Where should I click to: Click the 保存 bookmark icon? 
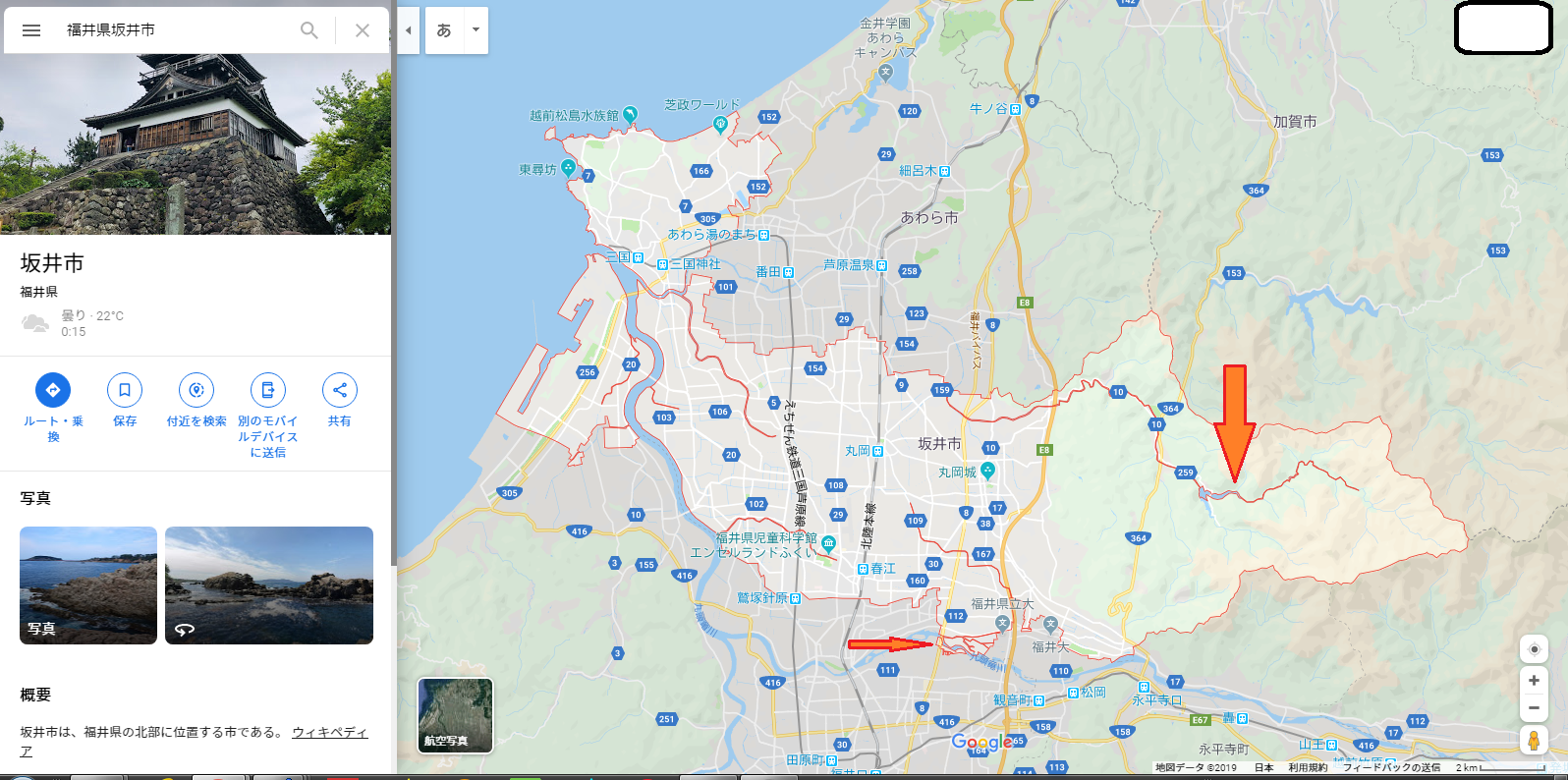[x=125, y=390]
